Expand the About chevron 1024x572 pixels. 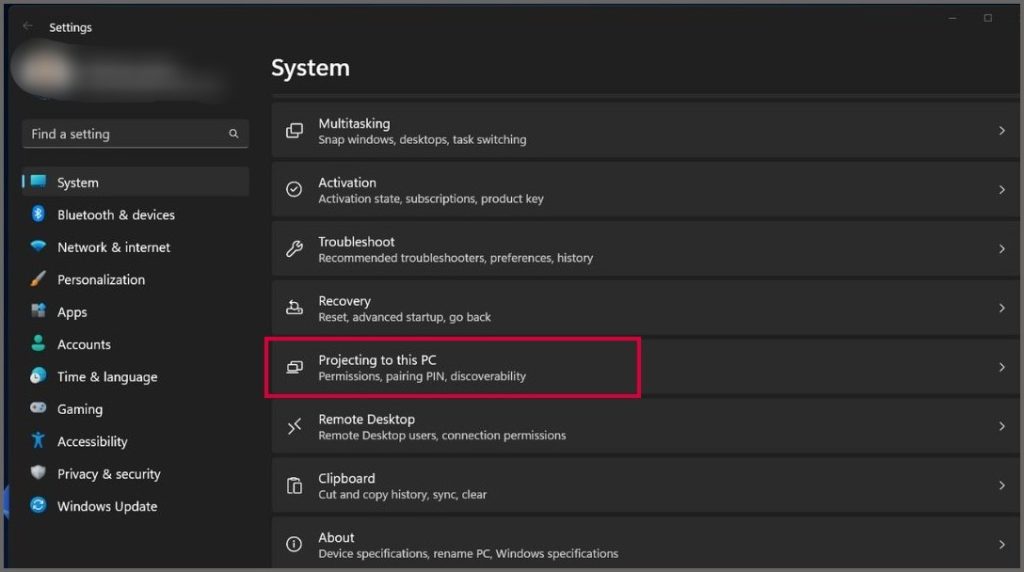(x=1002, y=544)
